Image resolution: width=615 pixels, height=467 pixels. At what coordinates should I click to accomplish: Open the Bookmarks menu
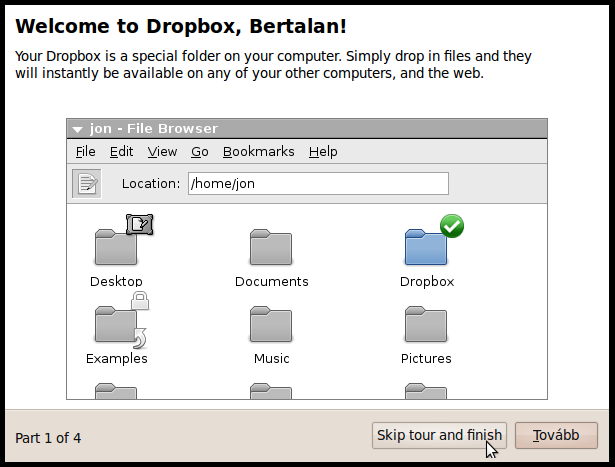click(x=258, y=151)
